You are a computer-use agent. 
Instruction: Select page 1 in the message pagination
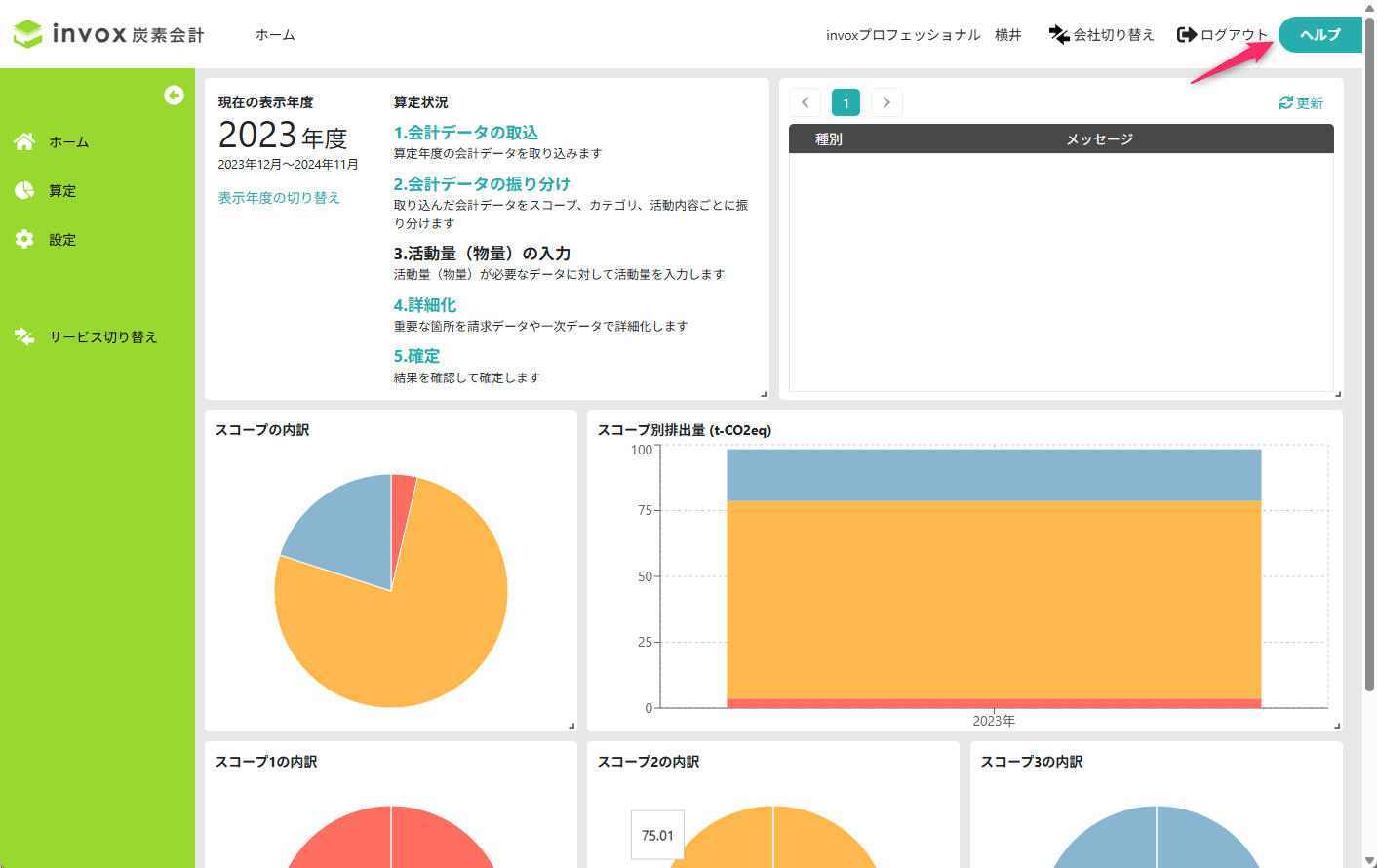tap(846, 101)
